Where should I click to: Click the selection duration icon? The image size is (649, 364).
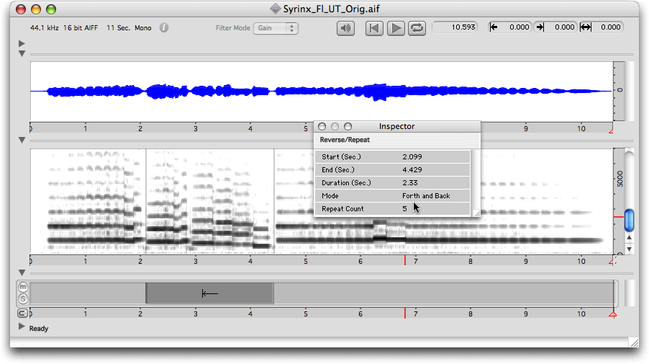pos(585,27)
